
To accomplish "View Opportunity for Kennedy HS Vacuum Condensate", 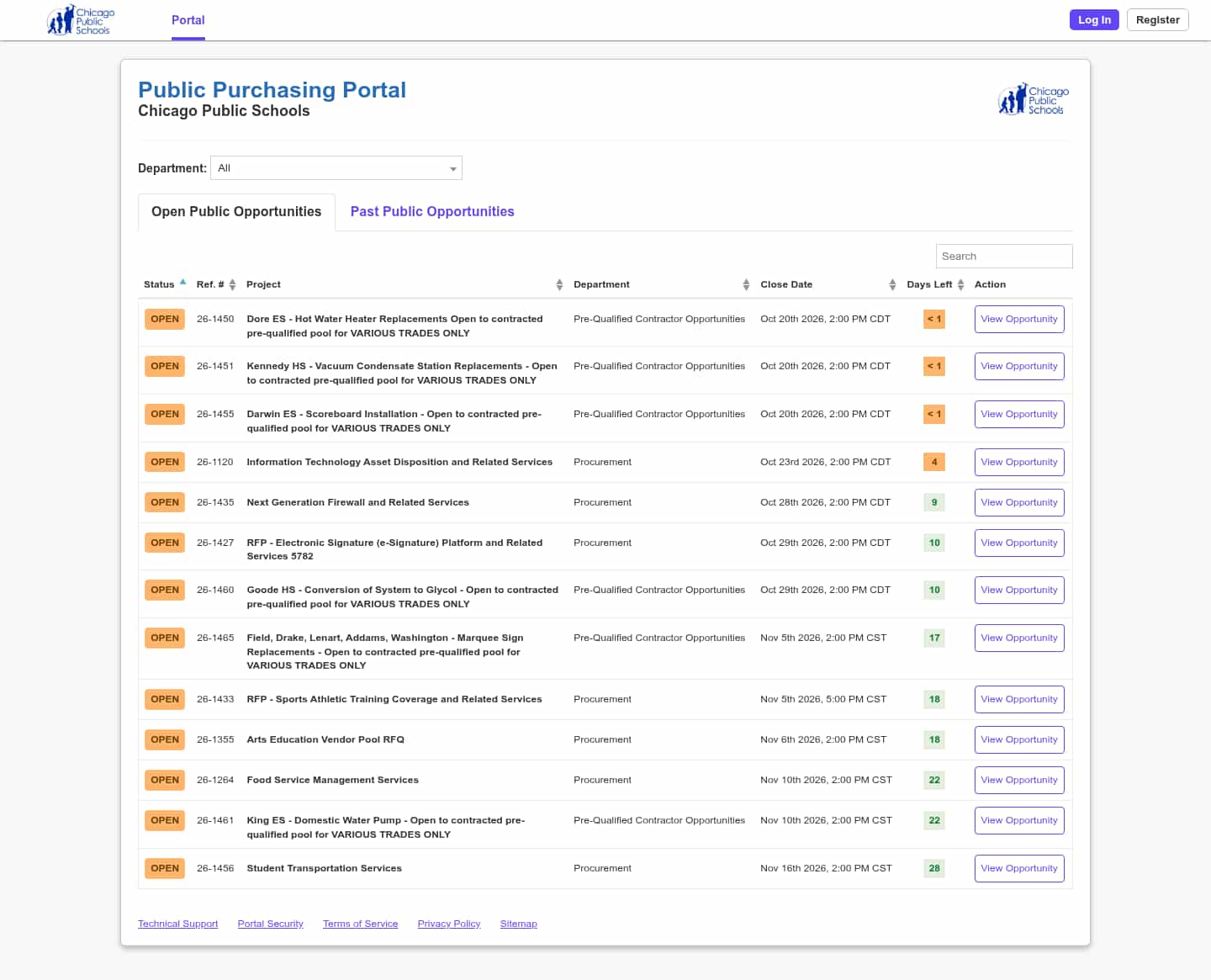I will click(x=1019, y=367).
